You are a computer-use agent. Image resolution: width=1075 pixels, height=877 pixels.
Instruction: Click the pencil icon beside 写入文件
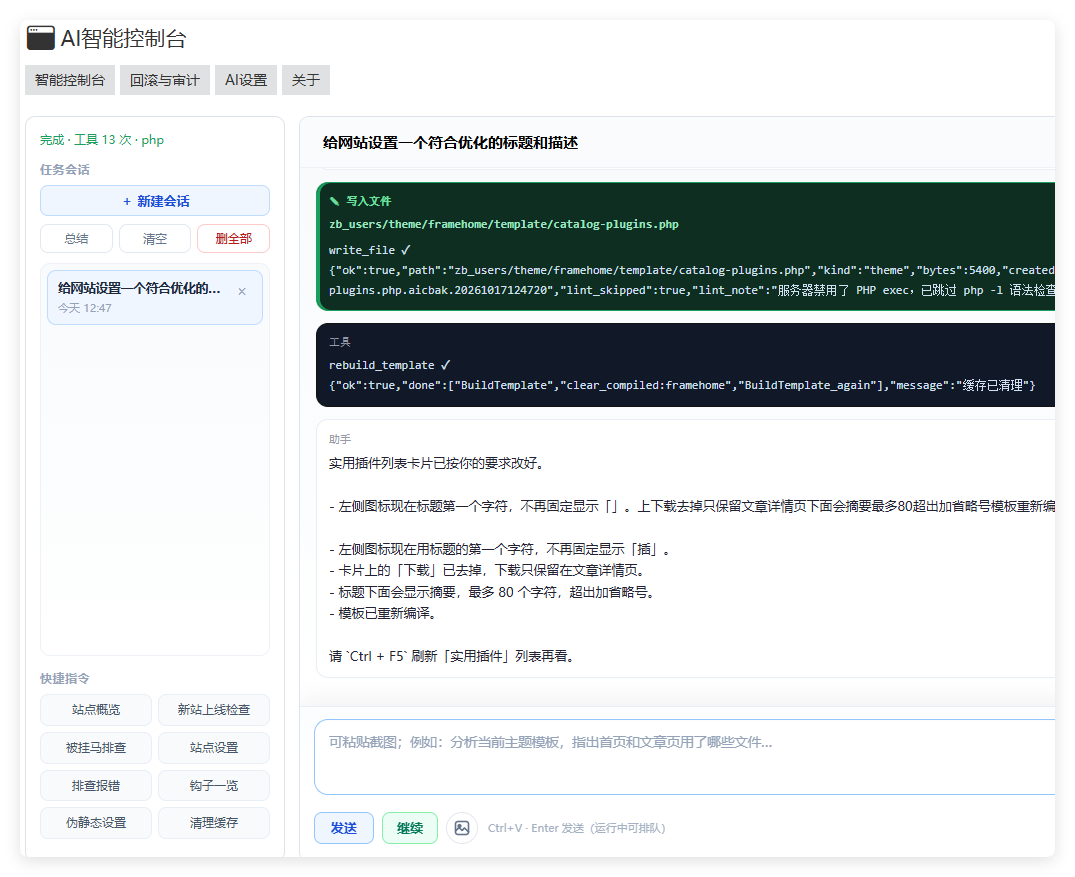click(335, 201)
